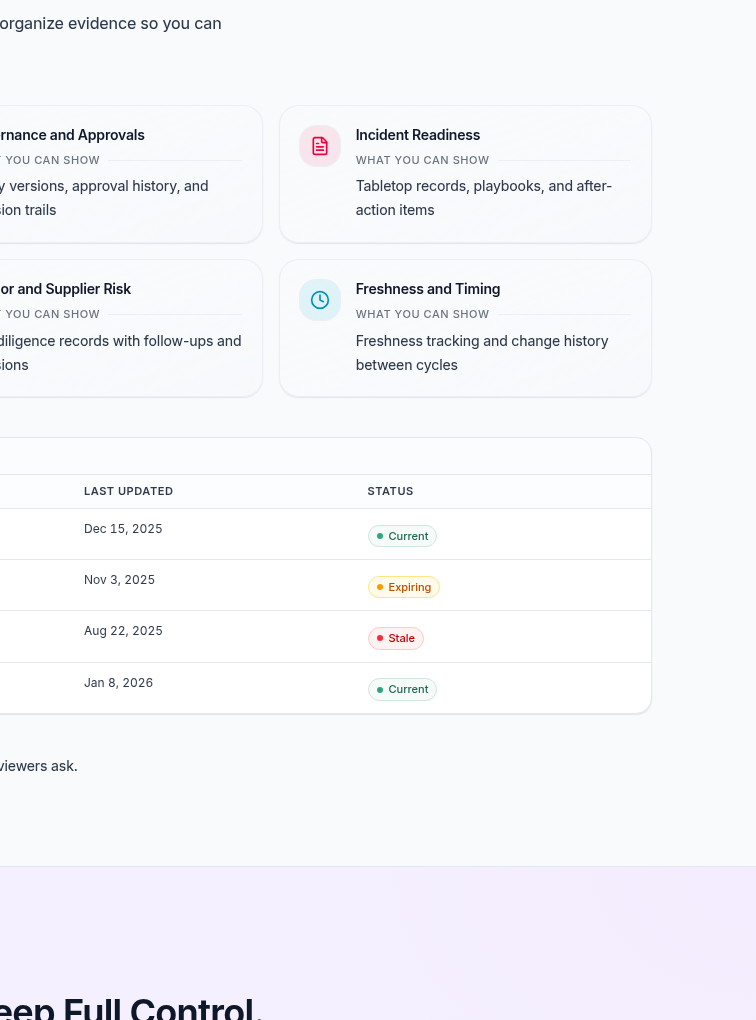Click the red dot inside the Stale badge
Screen dimensions: 756x1020
click(382, 638)
